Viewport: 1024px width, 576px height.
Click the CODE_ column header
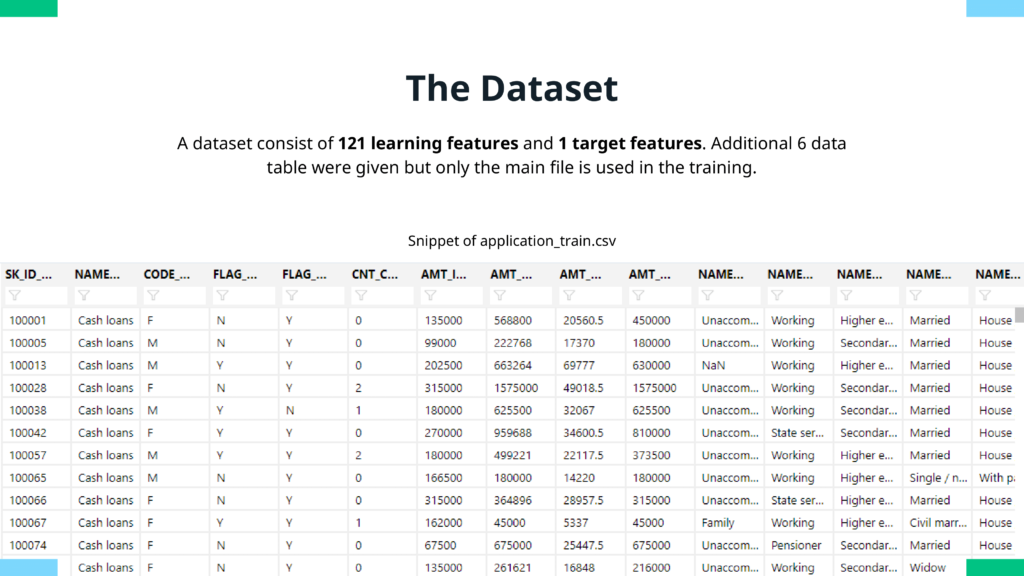pos(167,274)
